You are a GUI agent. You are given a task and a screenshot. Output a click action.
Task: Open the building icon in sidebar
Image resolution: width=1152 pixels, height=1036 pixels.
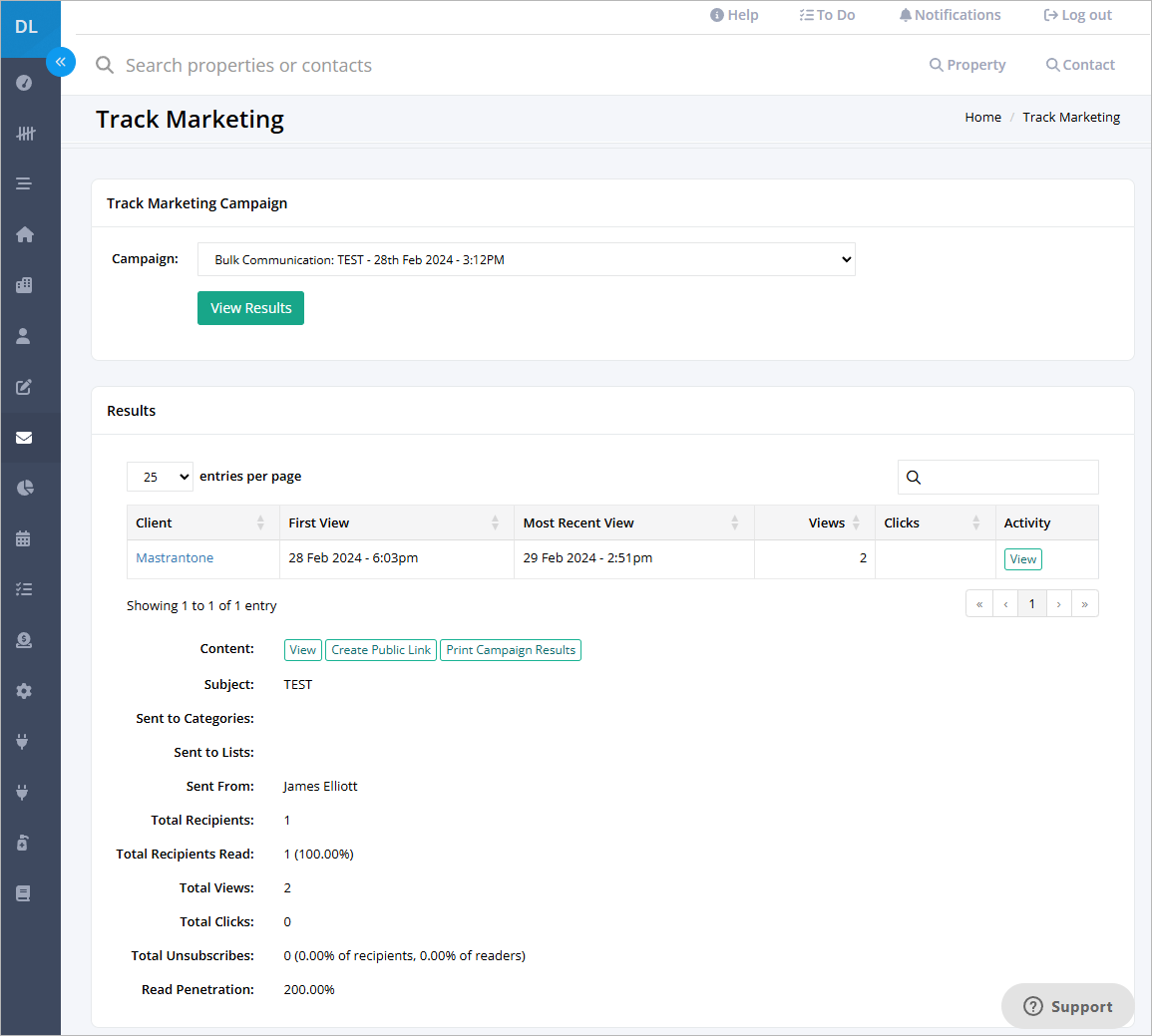[24, 285]
